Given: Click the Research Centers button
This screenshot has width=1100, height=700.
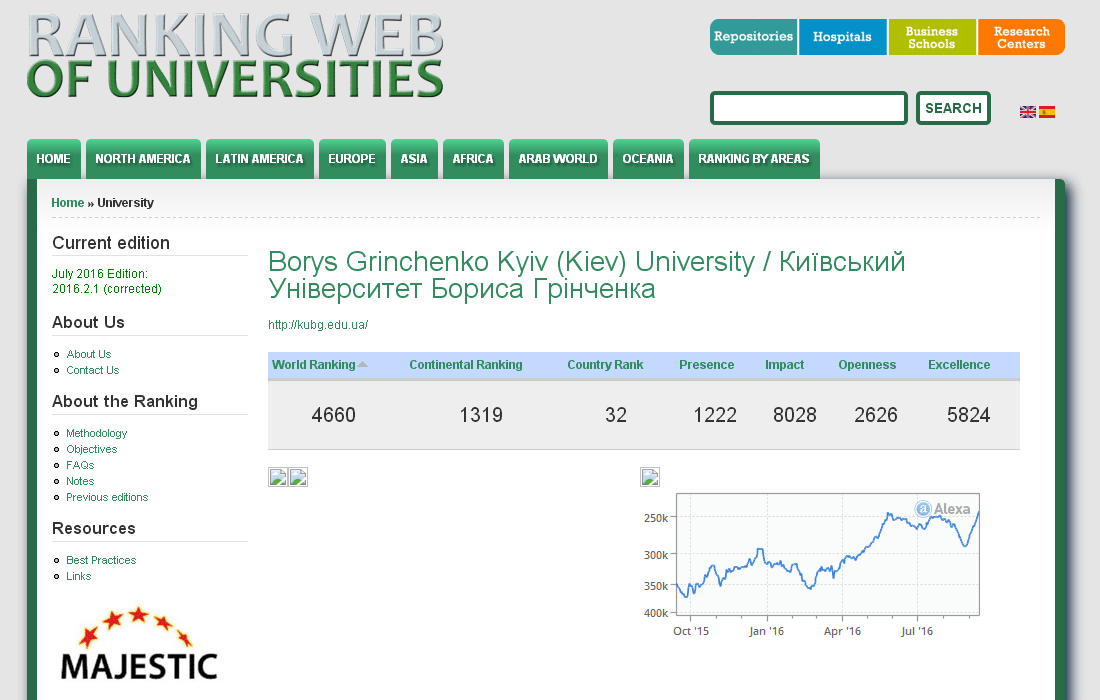Looking at the screenshot, I should tap(1021, 37).
